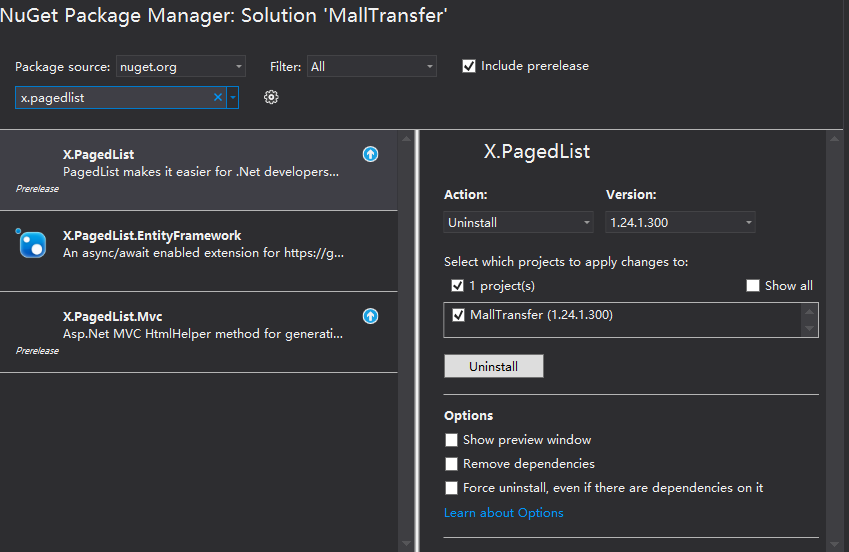849x552 pixels.
Task: Uncheck MallTransfer (1.24.1.300) project
Action: click(459, 315)
